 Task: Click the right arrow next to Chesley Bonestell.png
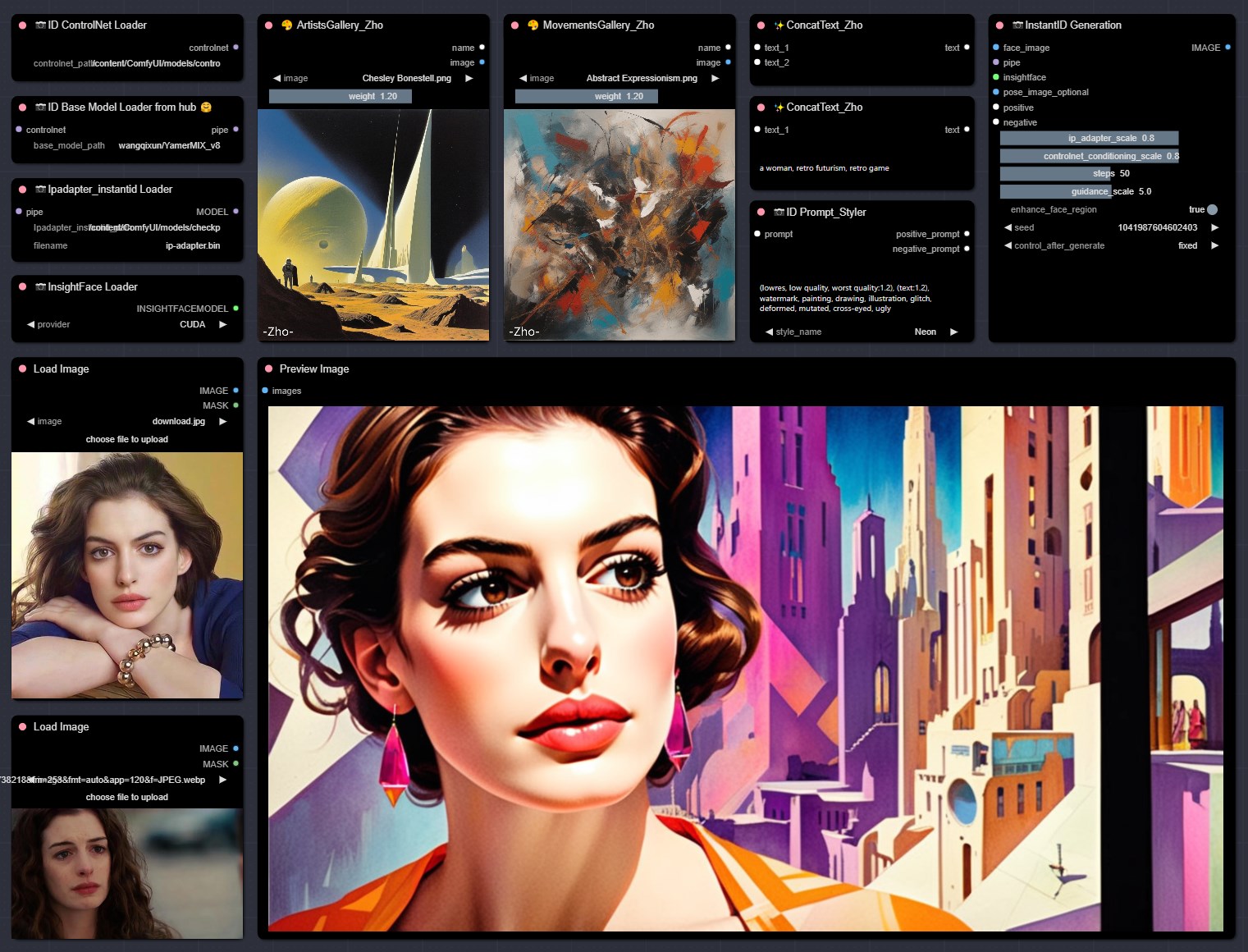click(469, 78)
